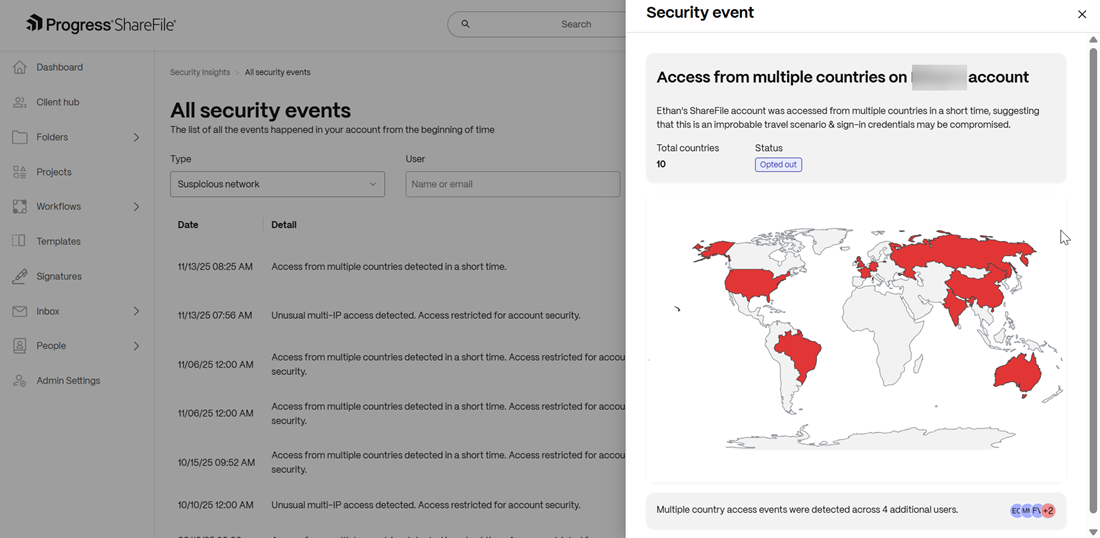Click the Security Insights breadcrumb link

click(200, 72)
